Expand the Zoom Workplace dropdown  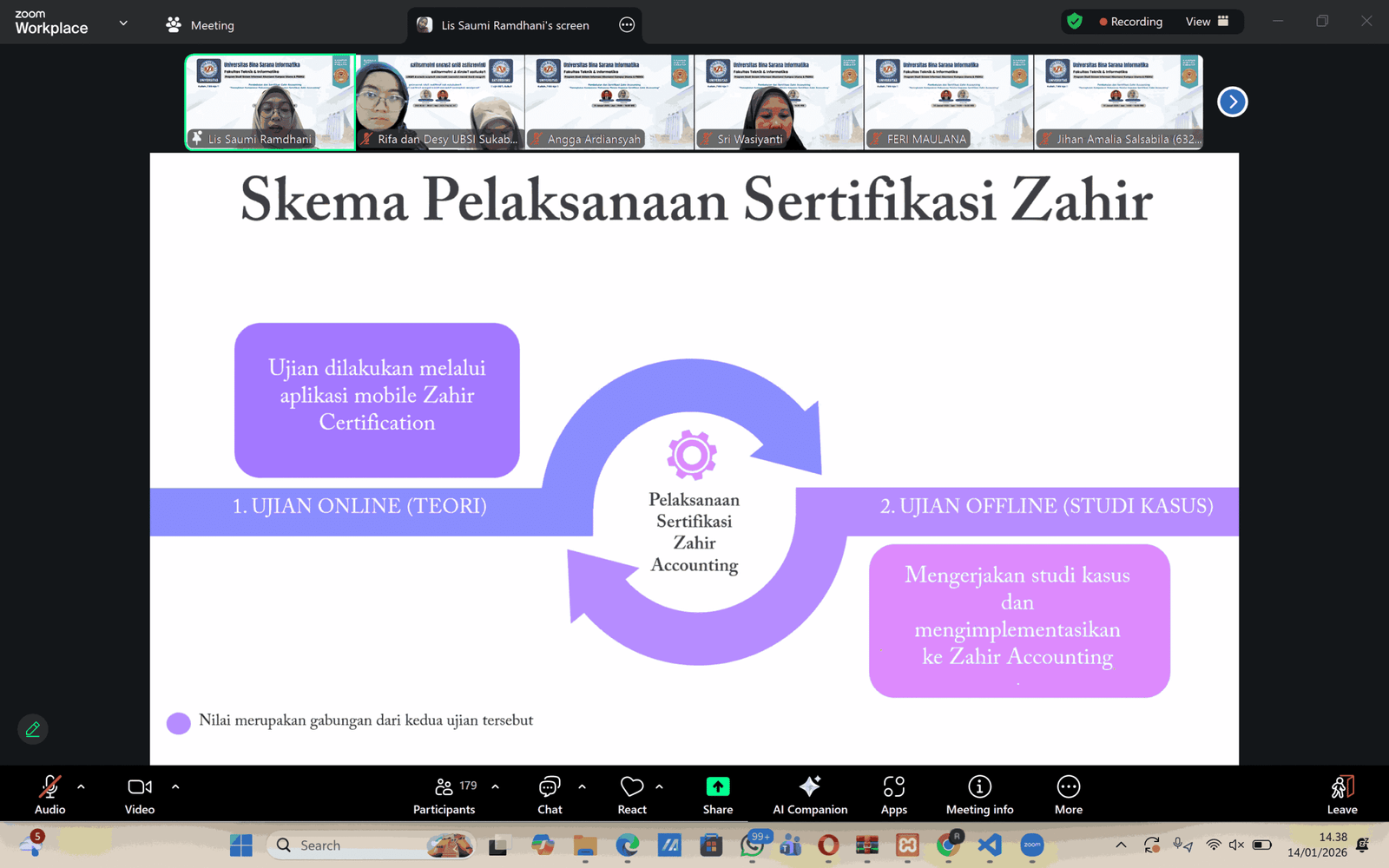click(123, 23)
